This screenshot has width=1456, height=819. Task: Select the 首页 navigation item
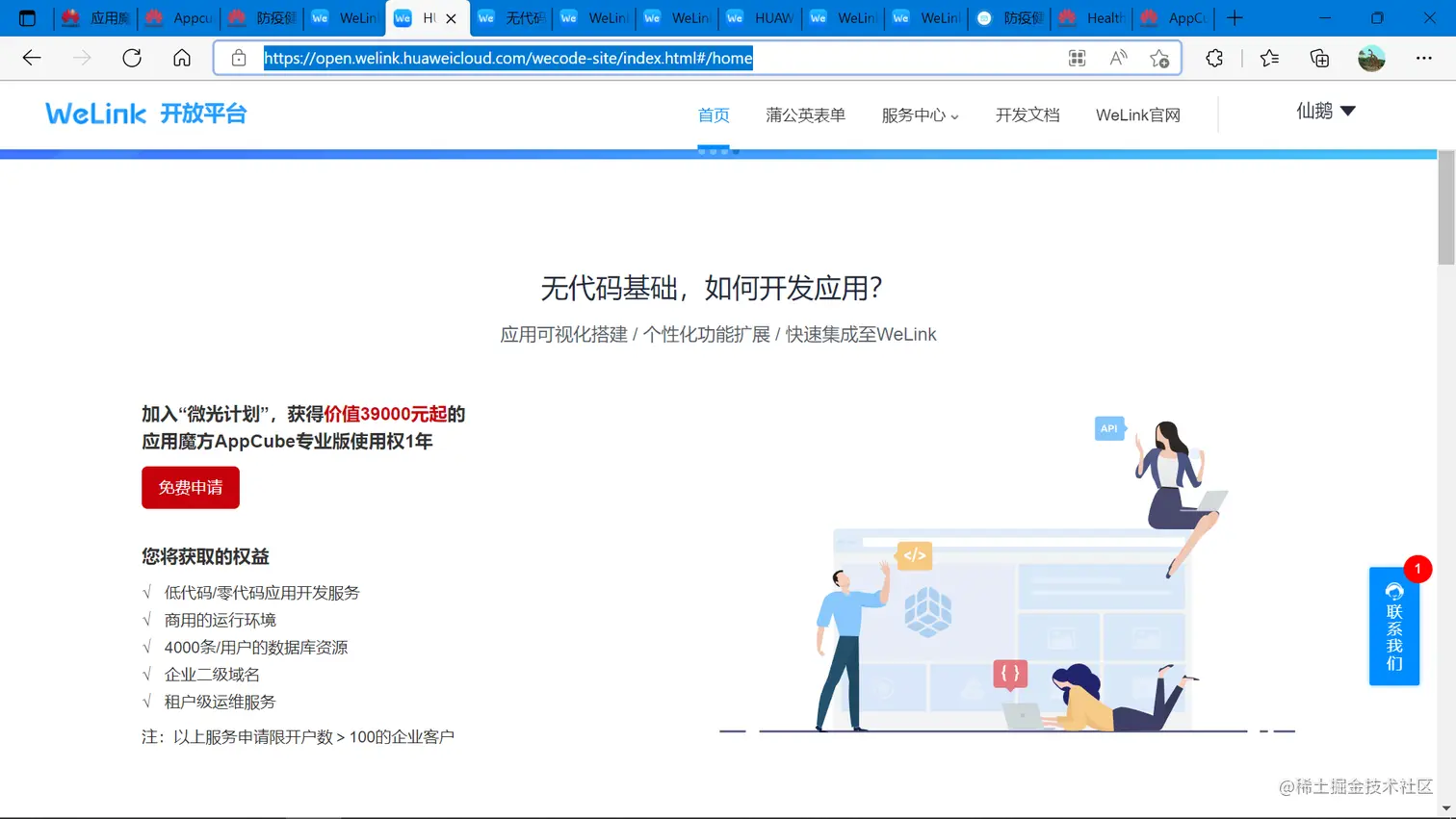pos(714,115)
